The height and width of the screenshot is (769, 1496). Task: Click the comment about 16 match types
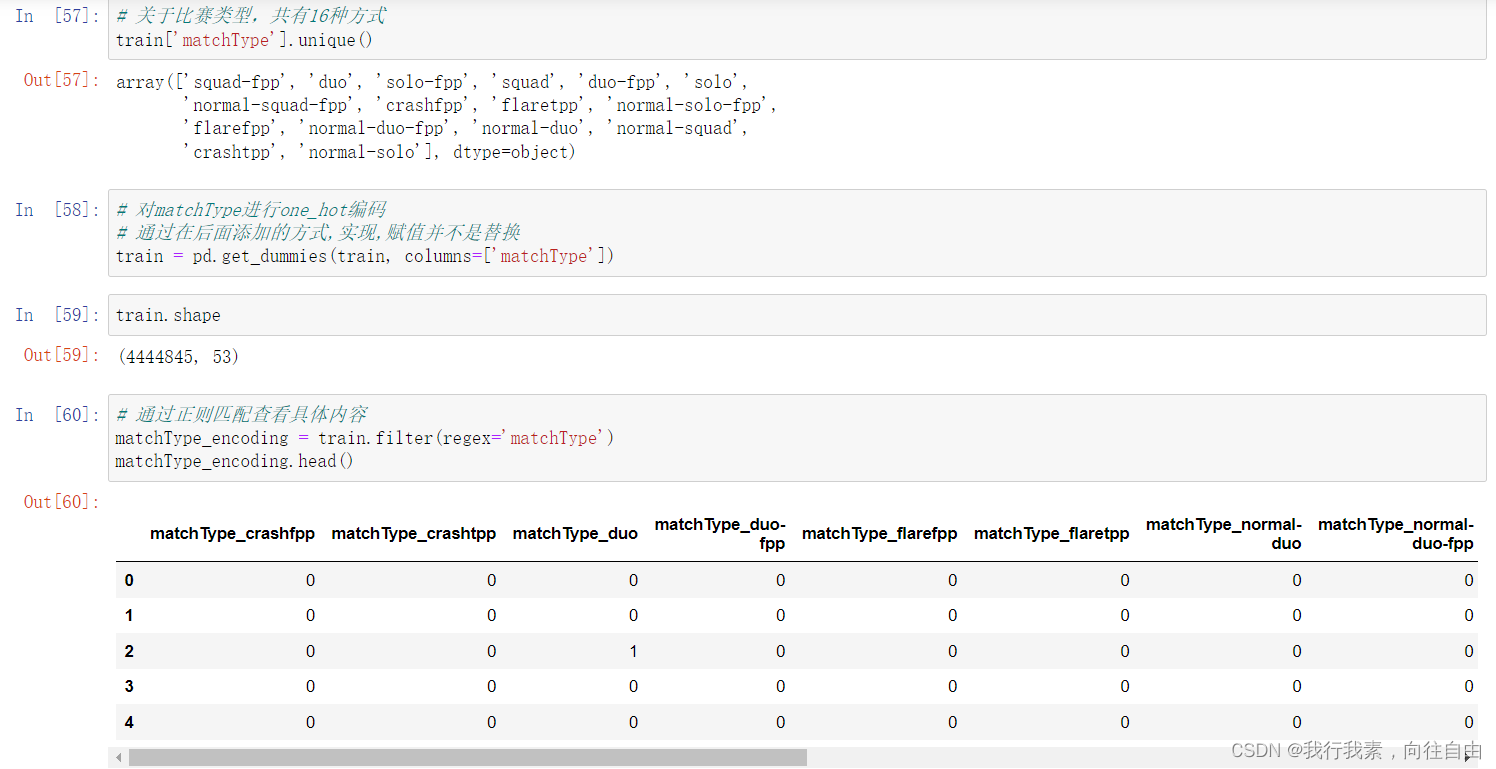pos(251,17)
